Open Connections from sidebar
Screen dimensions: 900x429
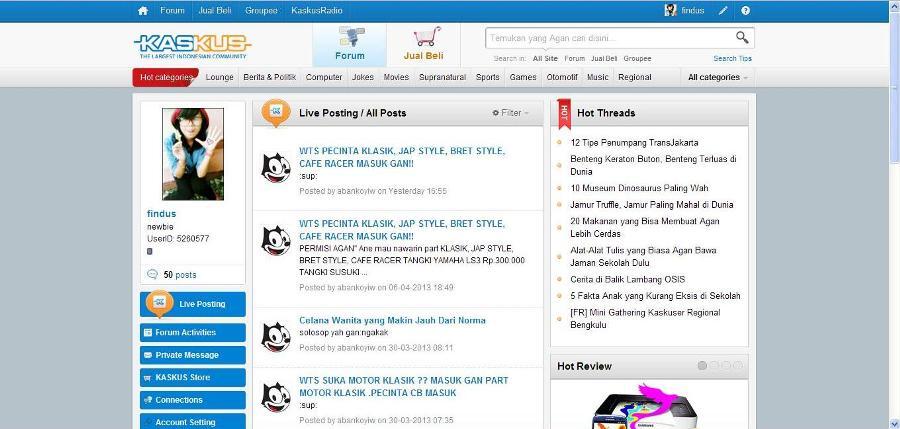coord(193,400)
